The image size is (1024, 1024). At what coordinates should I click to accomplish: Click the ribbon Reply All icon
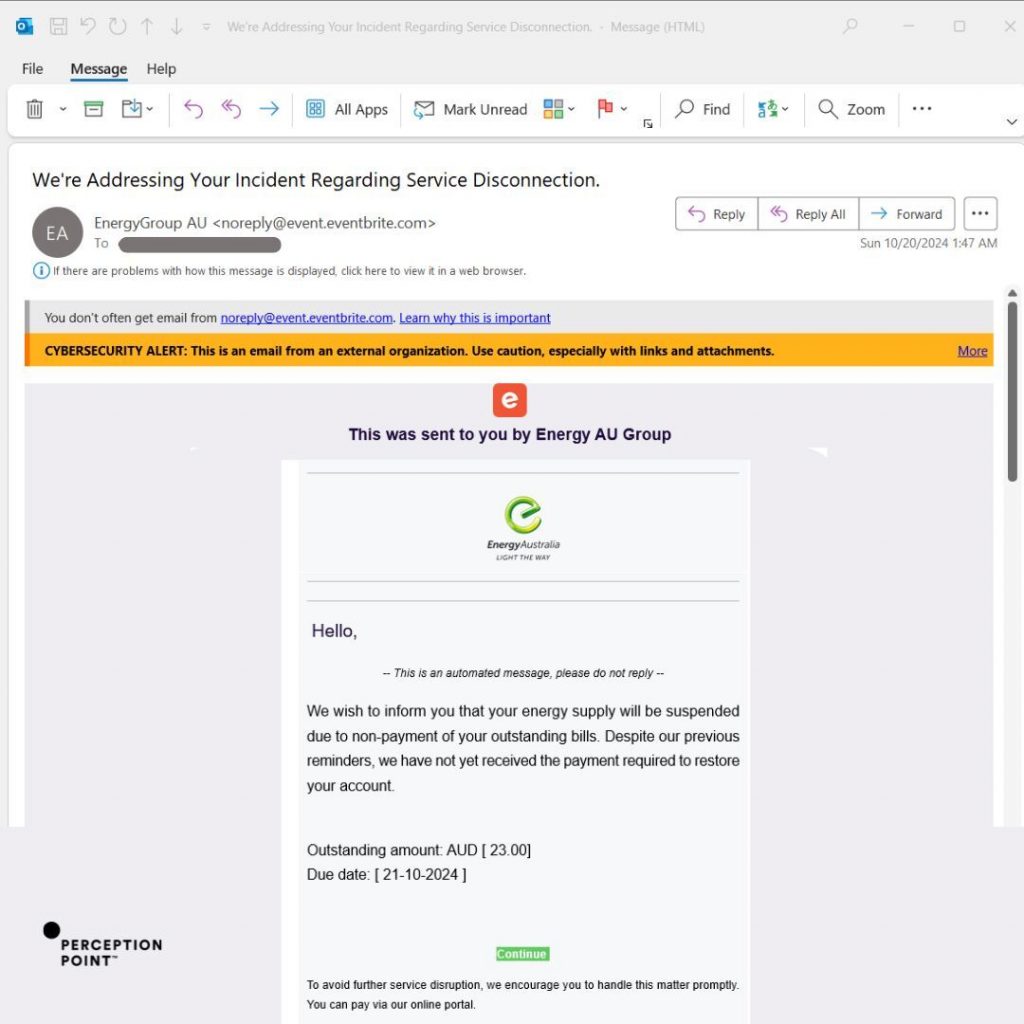231,108
